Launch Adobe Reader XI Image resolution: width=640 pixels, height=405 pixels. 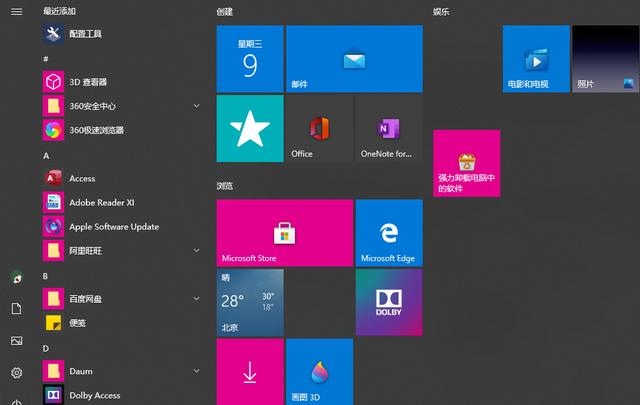coord(122,202)
